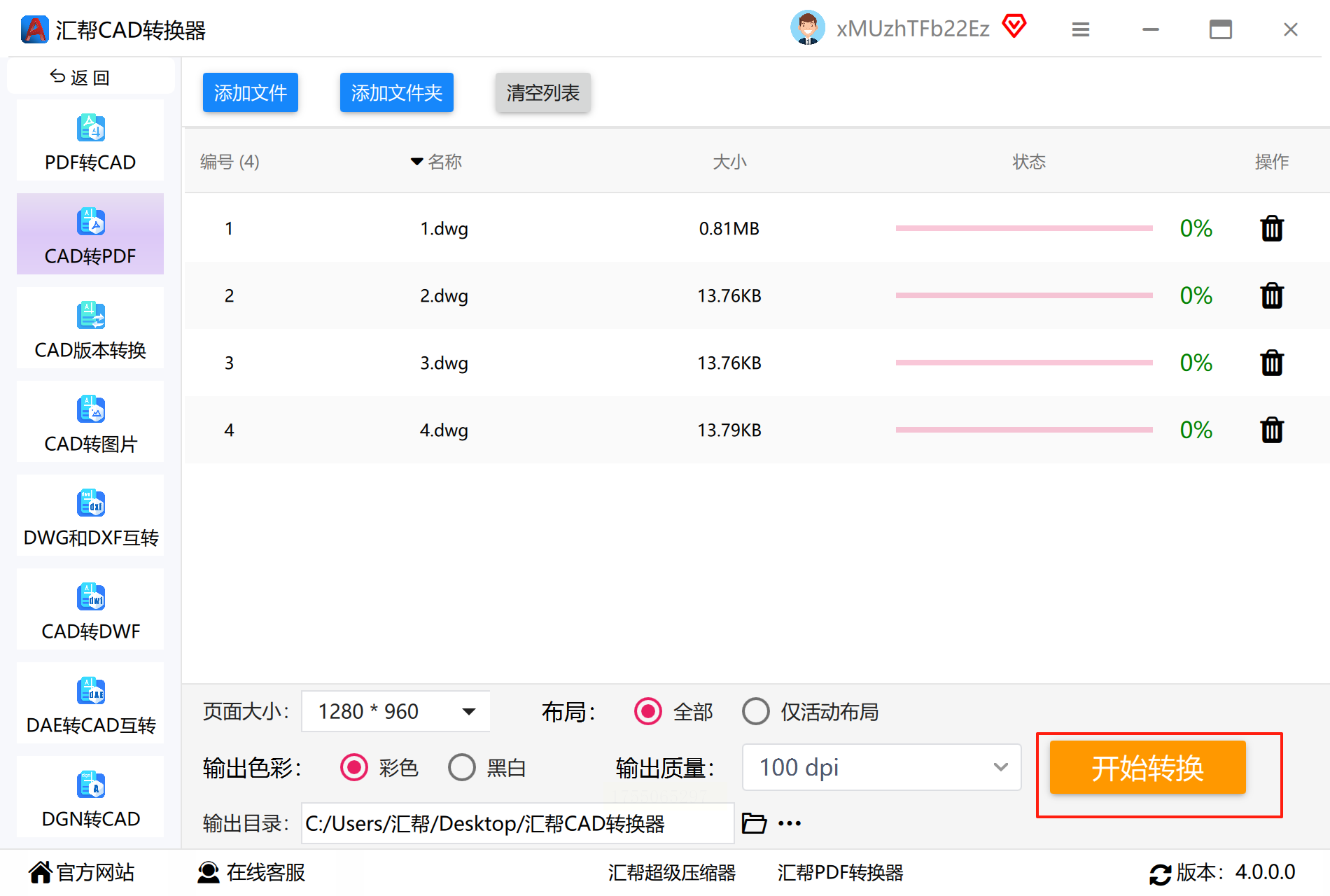Click the 2.dwg progress bar
The width and height of the screenshot is (1330, 896).
point(1024,295)
